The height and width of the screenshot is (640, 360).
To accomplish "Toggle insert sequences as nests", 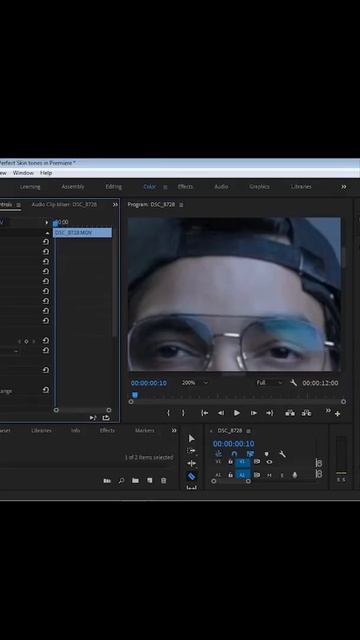I will 218,453.
